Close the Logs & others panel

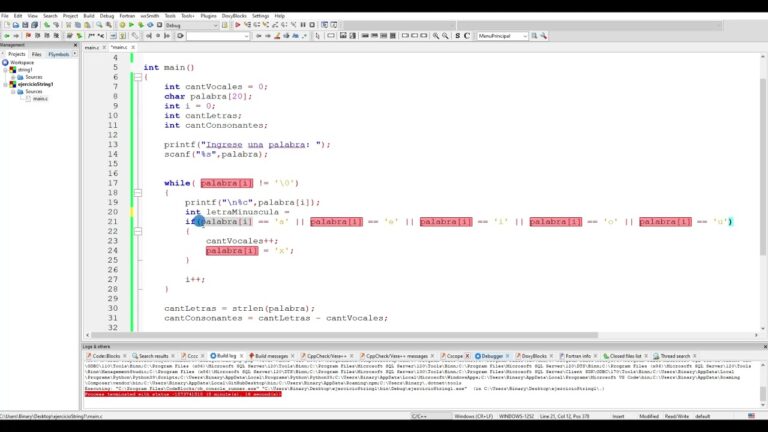(x=765, y=346)
